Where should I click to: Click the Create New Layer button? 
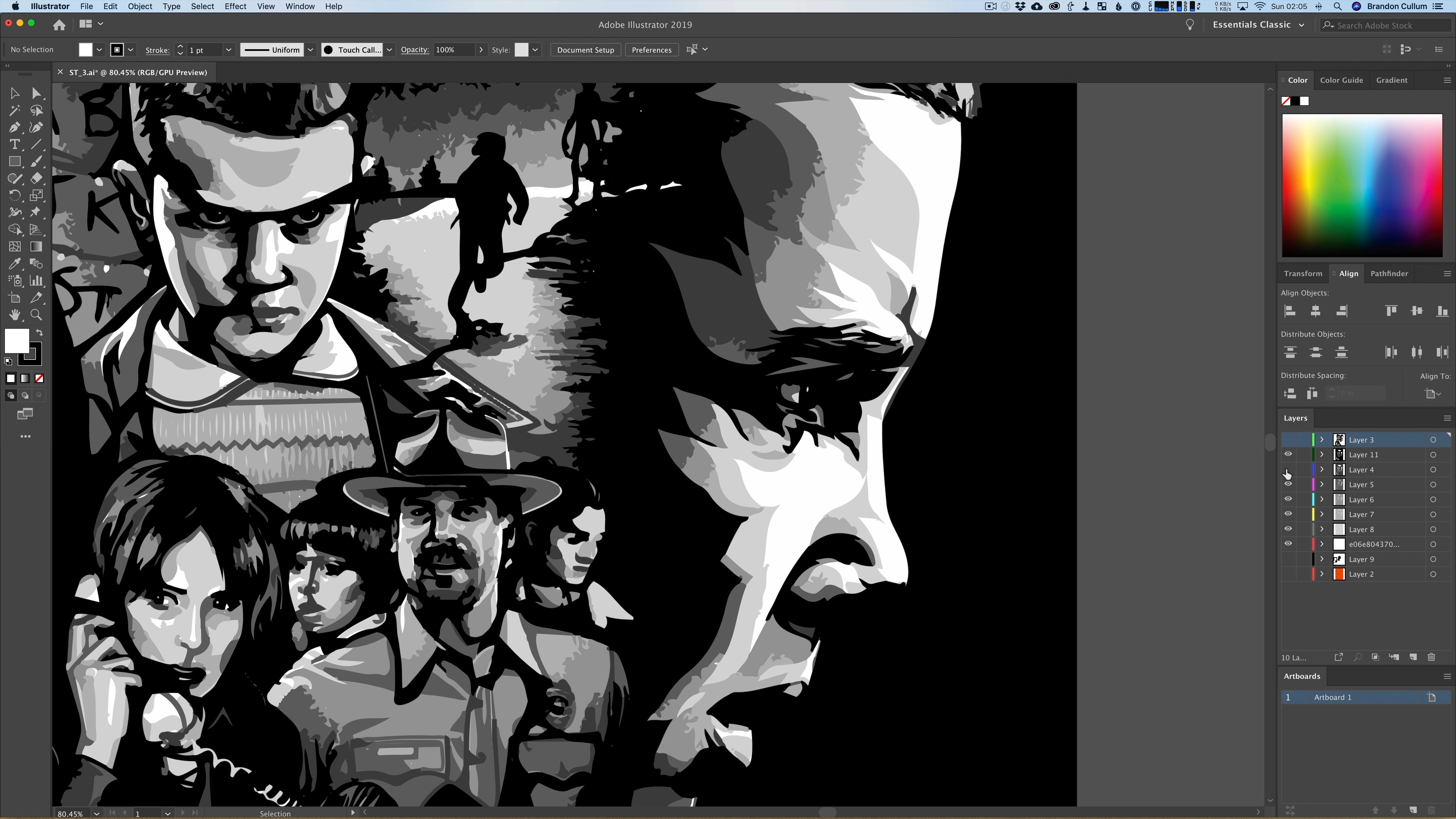coord(1412,657)
